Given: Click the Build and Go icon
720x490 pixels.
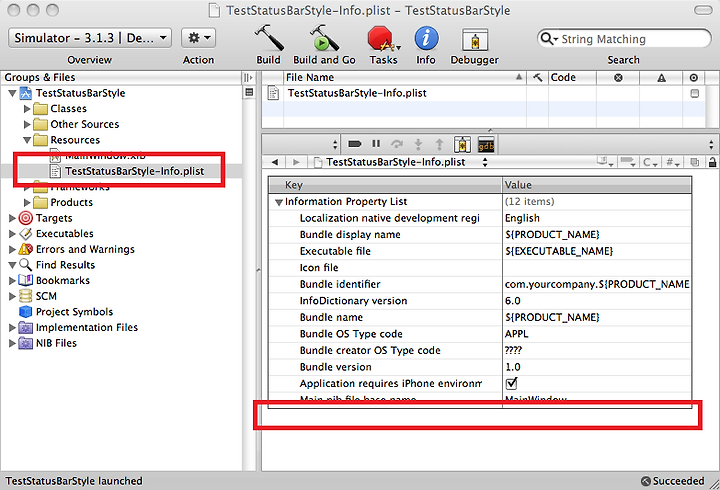Looking at the screenshot, I should (x=324, y=38).
